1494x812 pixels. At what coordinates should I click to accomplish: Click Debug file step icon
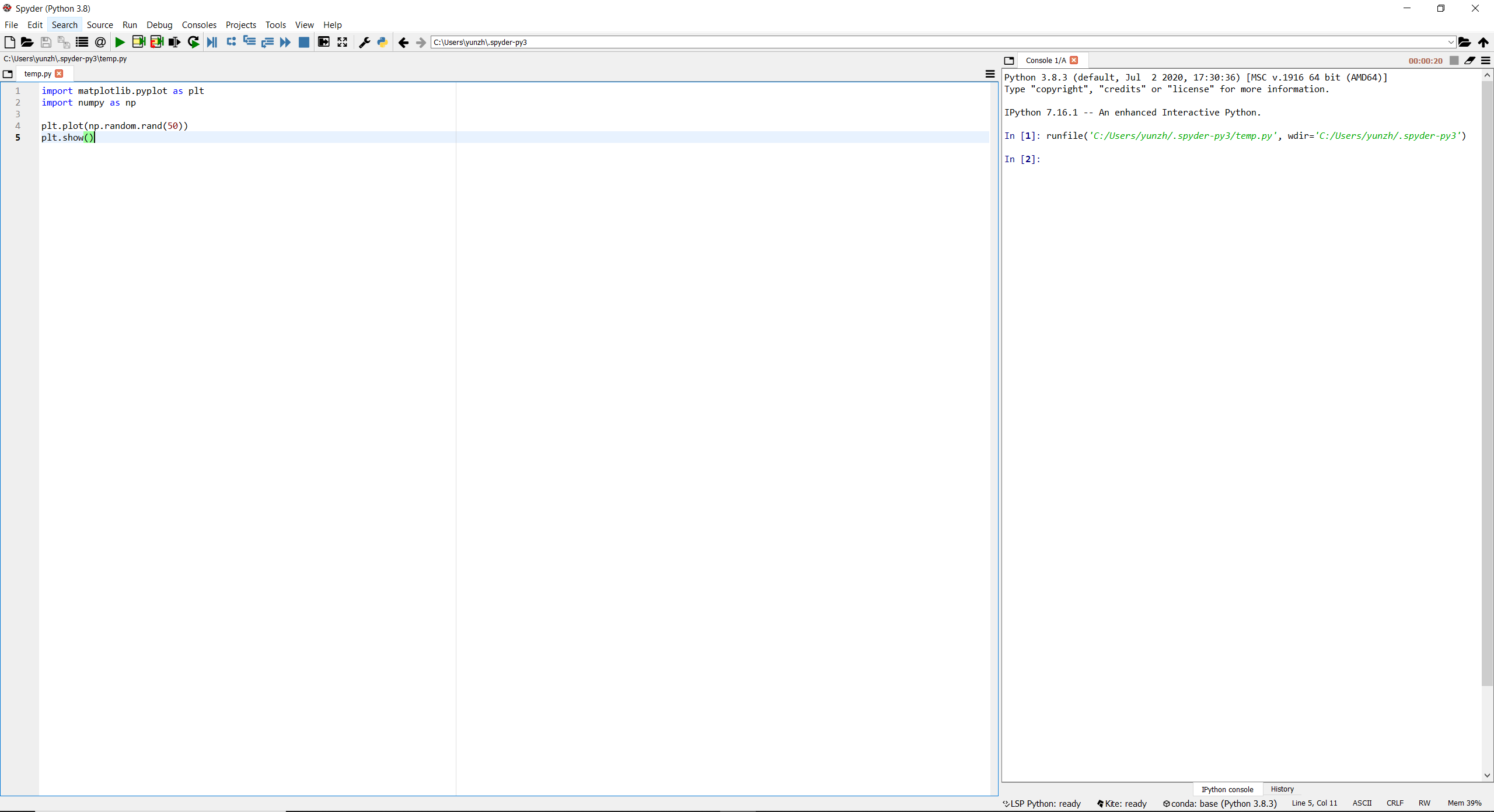tap(212, 42)
